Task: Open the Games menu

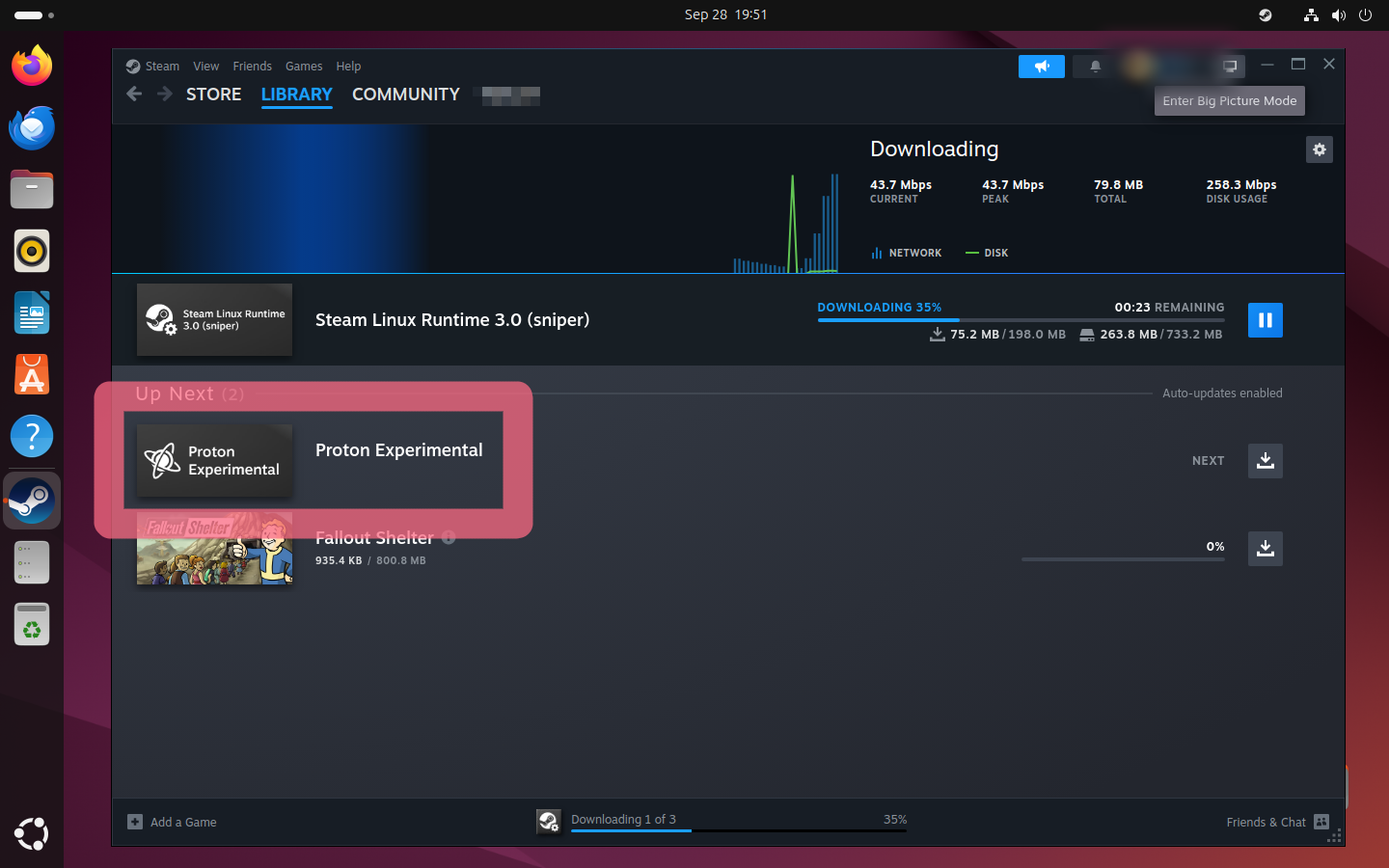Action: pos(304,67)
